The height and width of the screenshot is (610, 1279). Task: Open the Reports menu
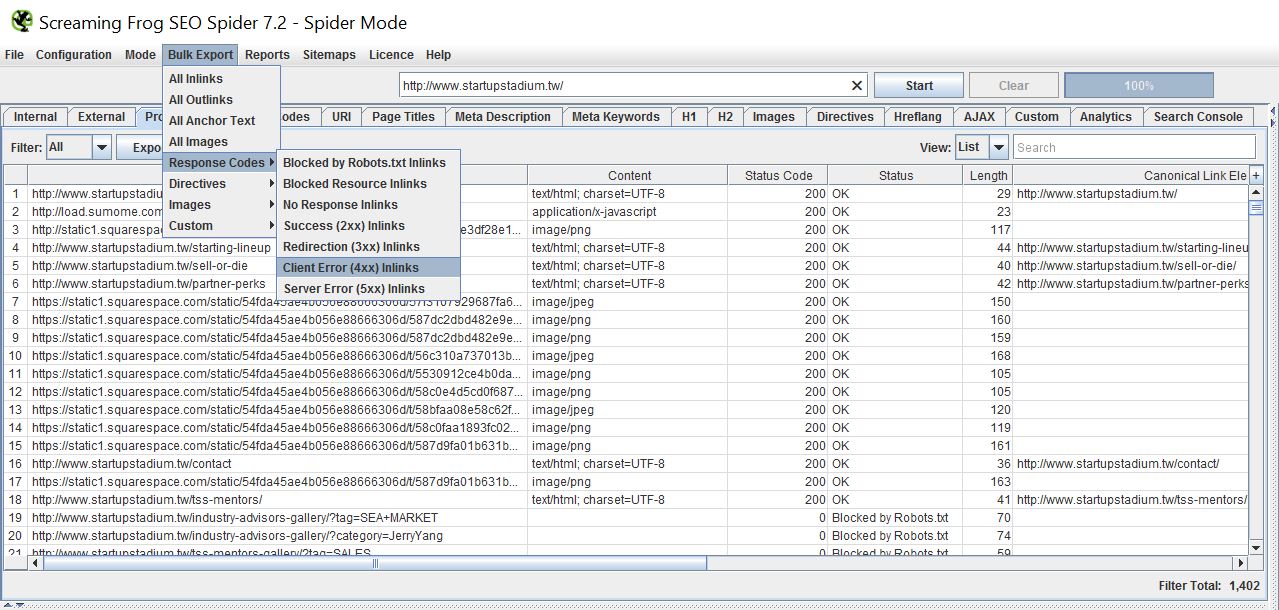[268, 55]
